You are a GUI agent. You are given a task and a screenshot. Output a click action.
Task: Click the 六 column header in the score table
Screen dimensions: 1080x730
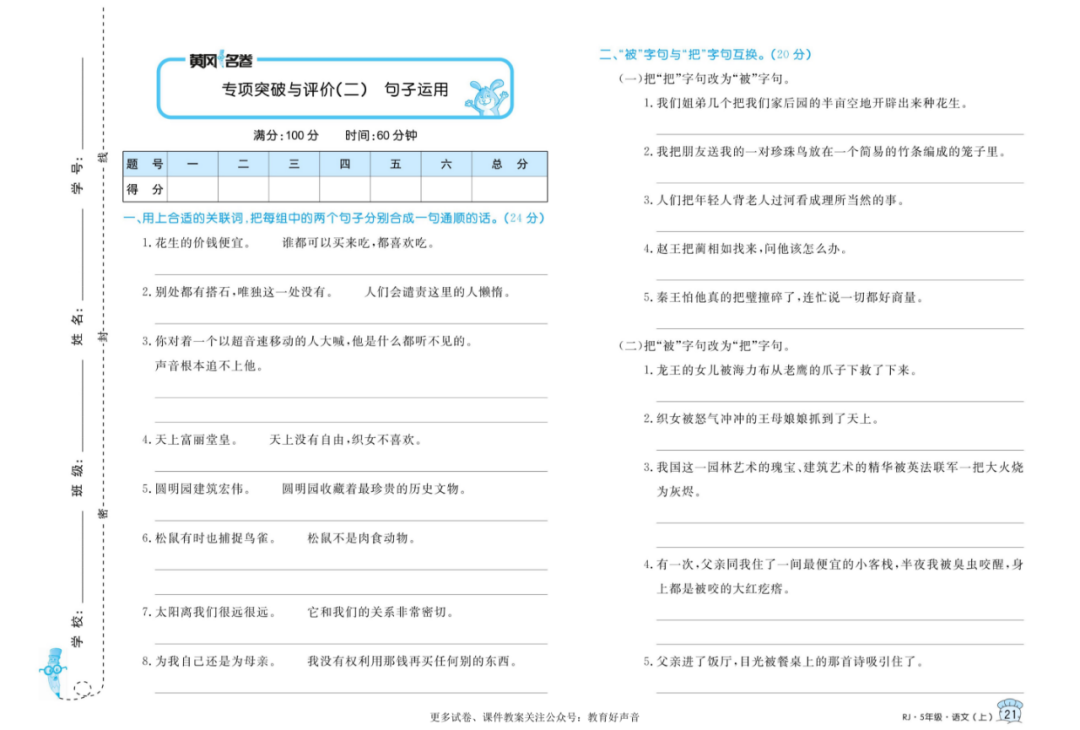[x=446, y=164]
